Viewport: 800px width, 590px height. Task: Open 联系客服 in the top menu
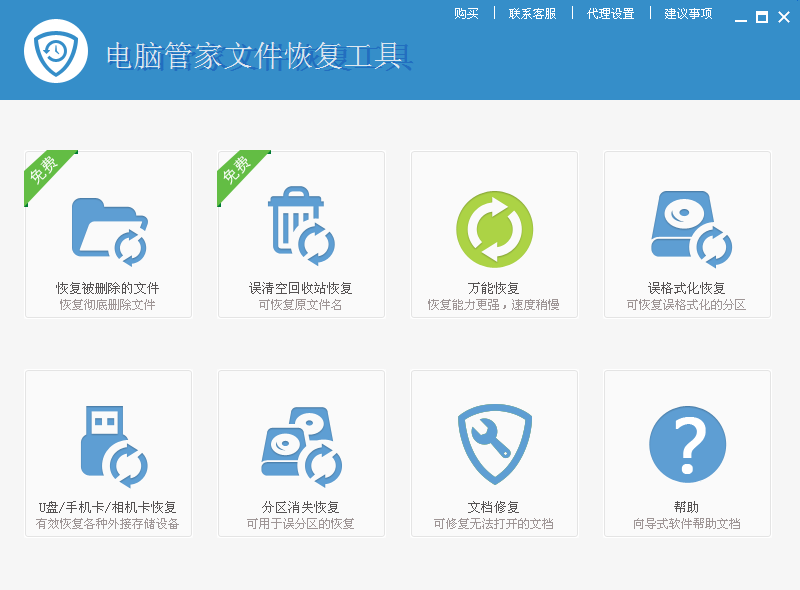pos(532,13)
